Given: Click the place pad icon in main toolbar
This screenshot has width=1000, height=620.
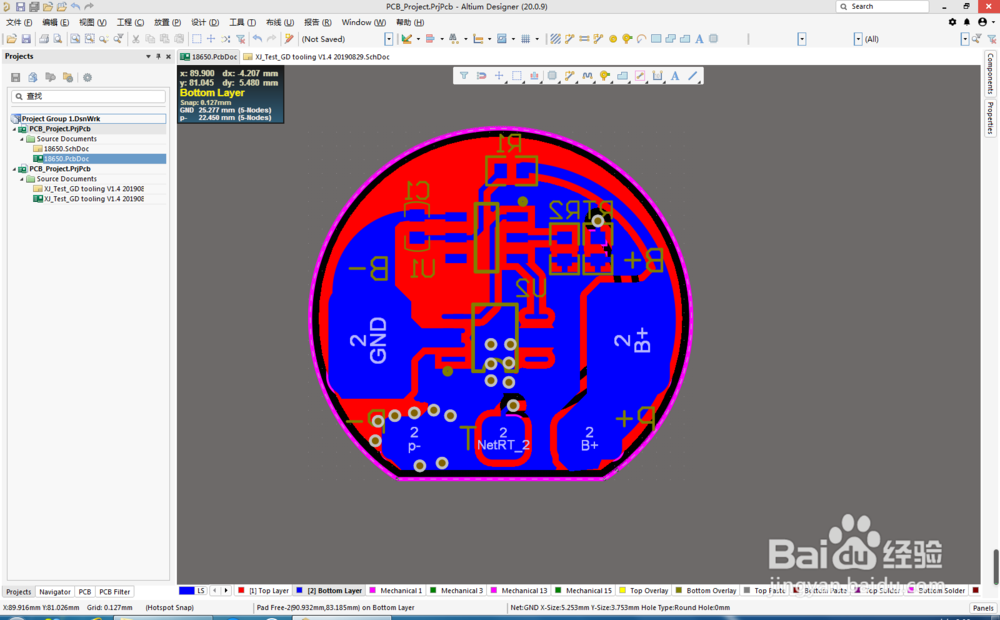Looking at the screenshot, I should coord(613,39).
